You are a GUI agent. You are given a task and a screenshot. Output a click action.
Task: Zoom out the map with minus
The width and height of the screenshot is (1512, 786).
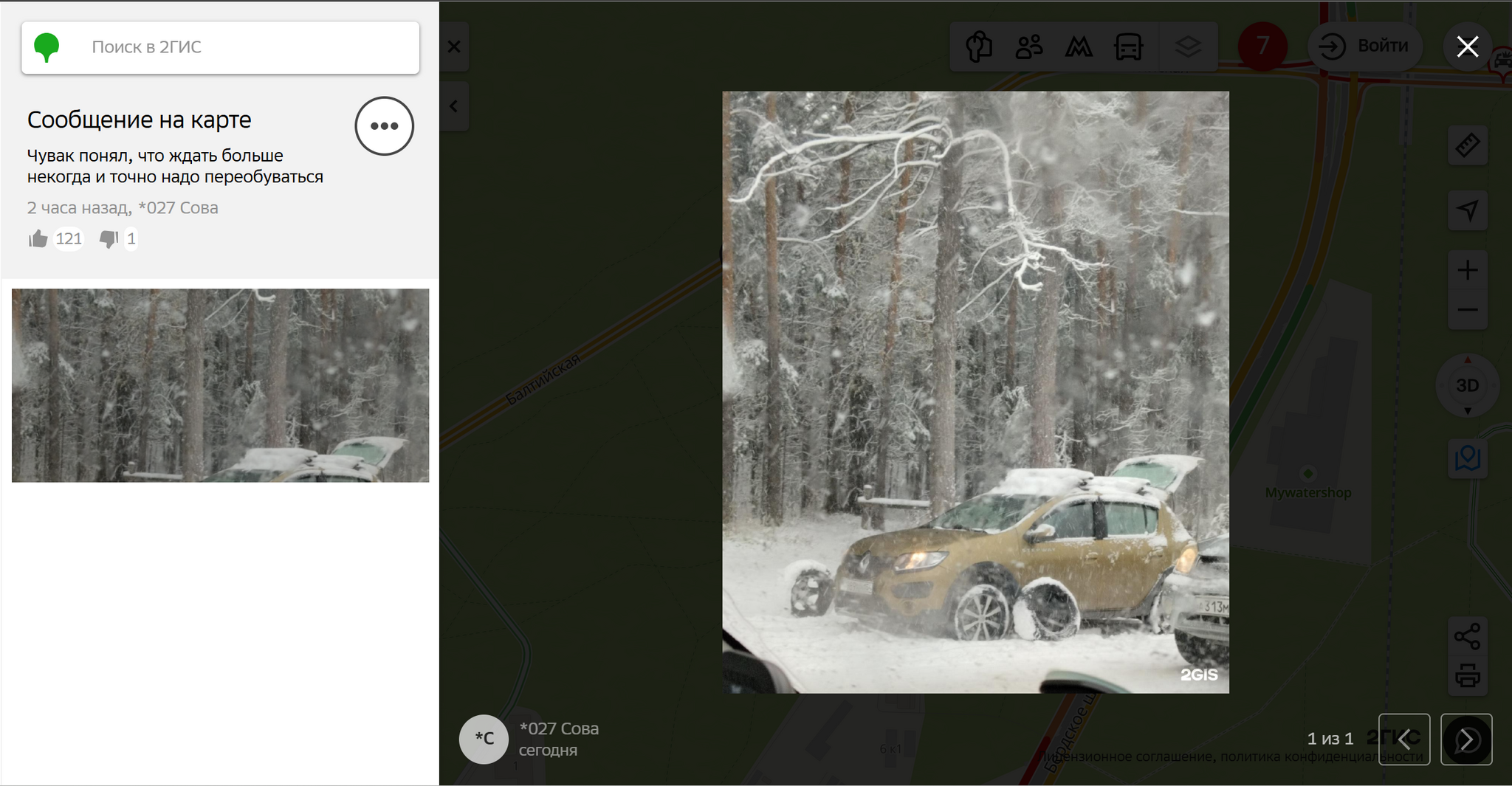[1467, 310]
